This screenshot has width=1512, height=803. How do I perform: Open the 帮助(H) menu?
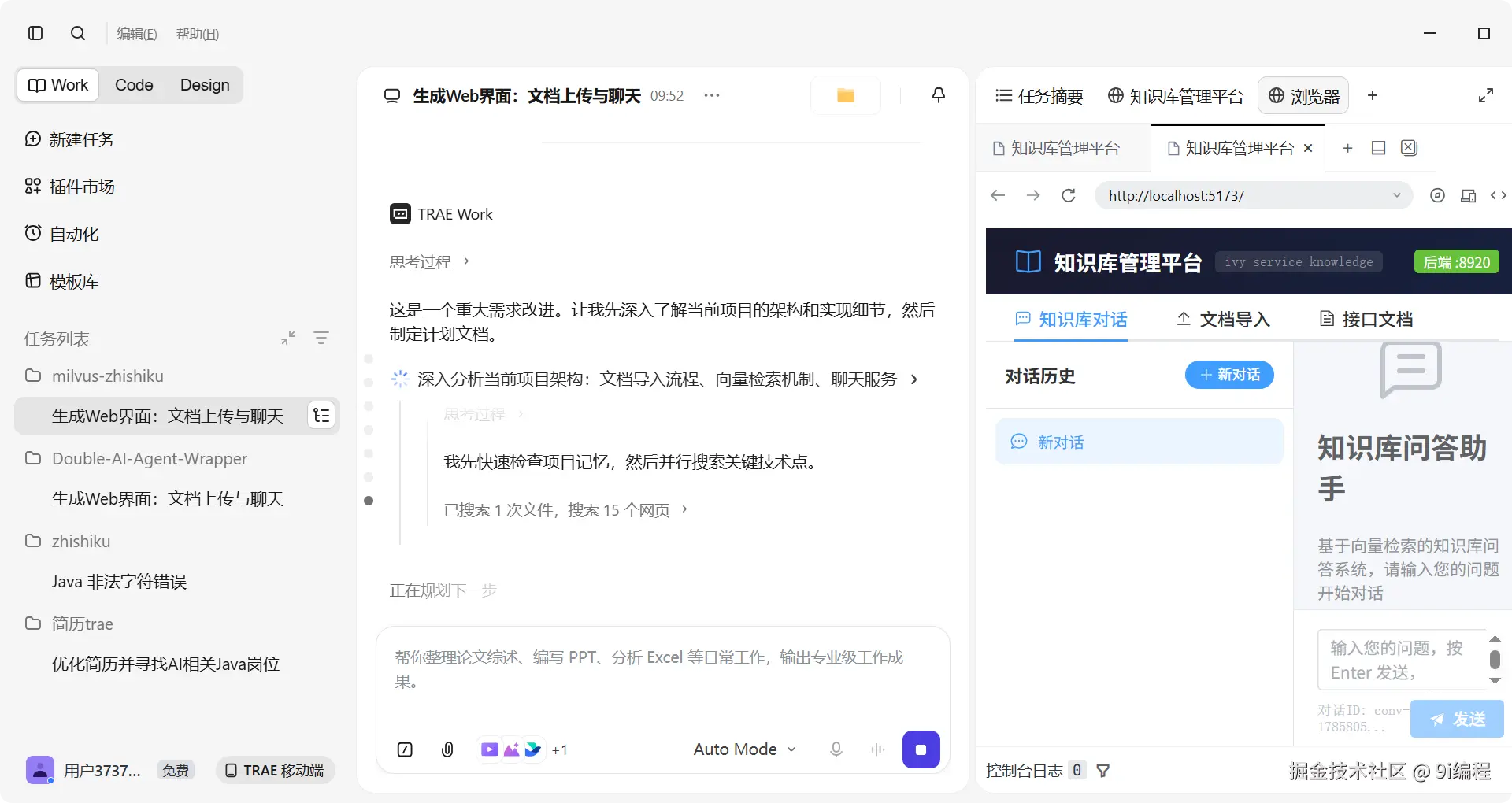197,34
